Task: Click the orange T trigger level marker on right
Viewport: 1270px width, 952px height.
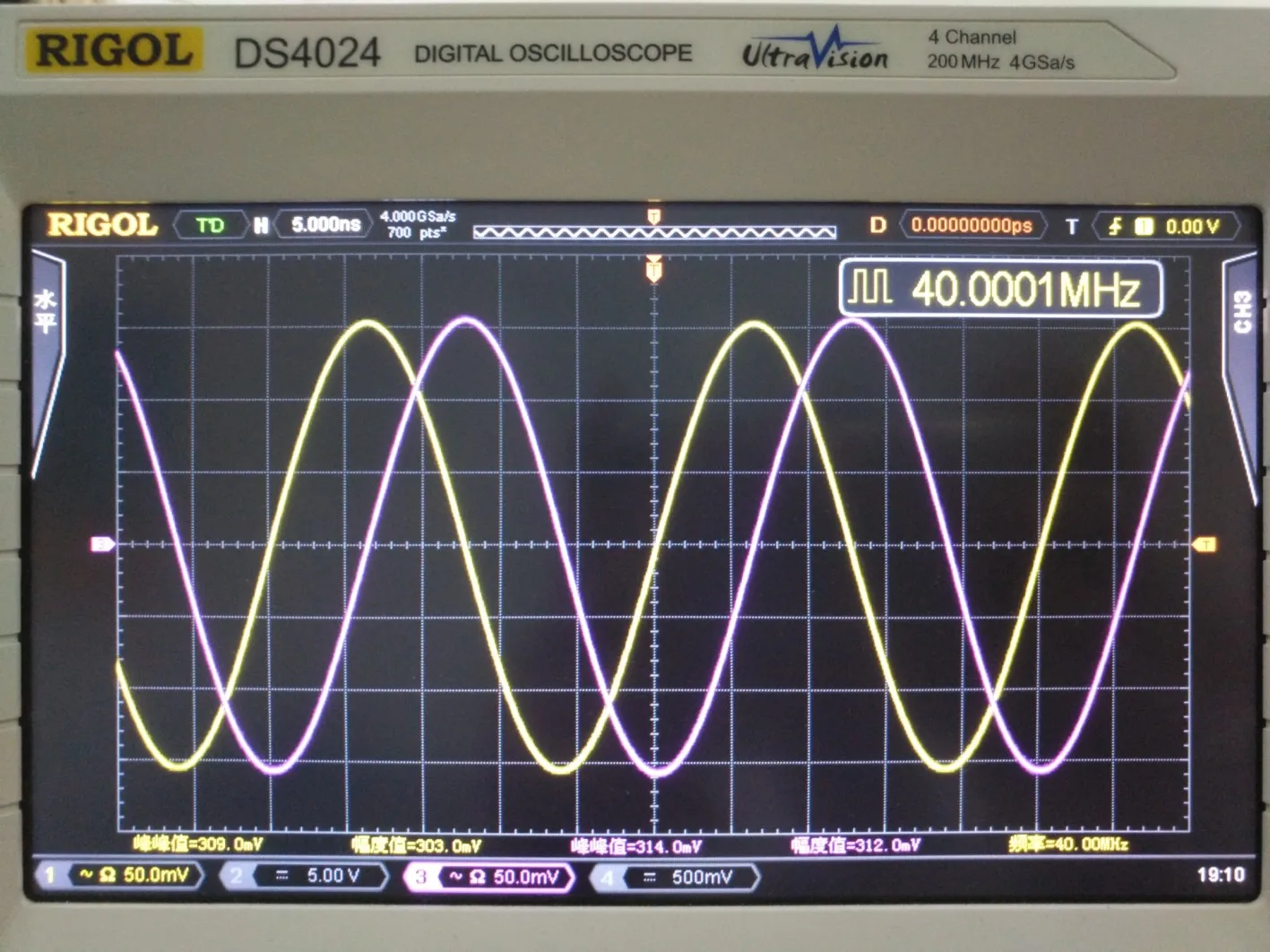Action: 1204,544
